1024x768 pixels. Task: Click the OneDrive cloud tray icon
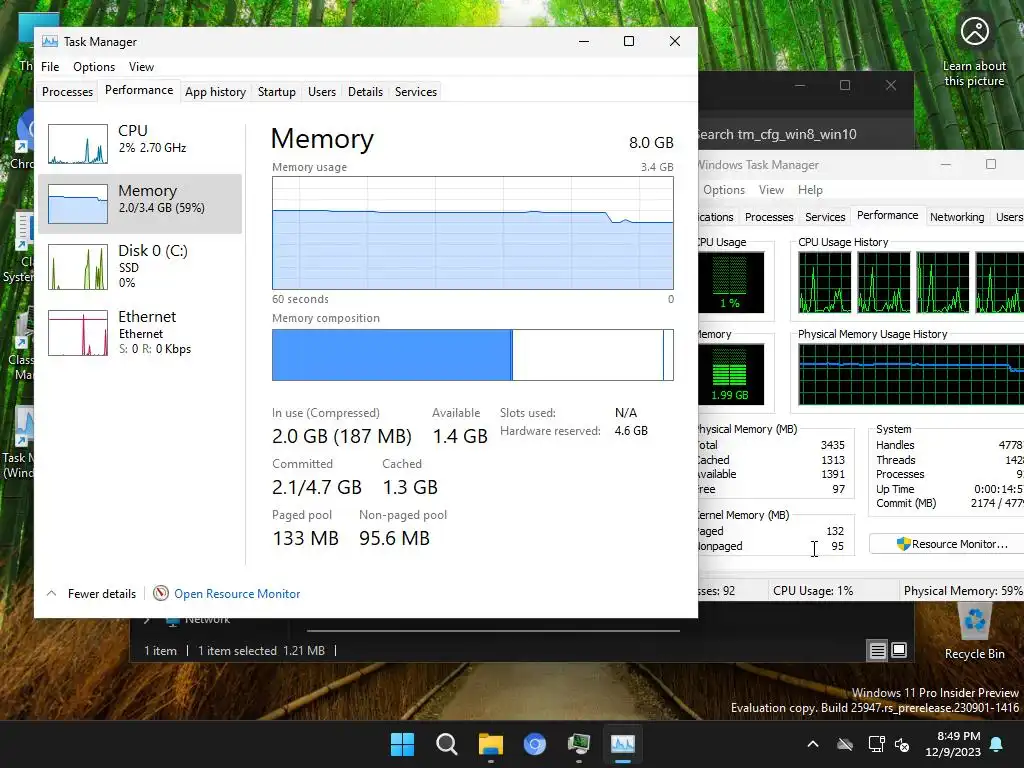[845, 744]
